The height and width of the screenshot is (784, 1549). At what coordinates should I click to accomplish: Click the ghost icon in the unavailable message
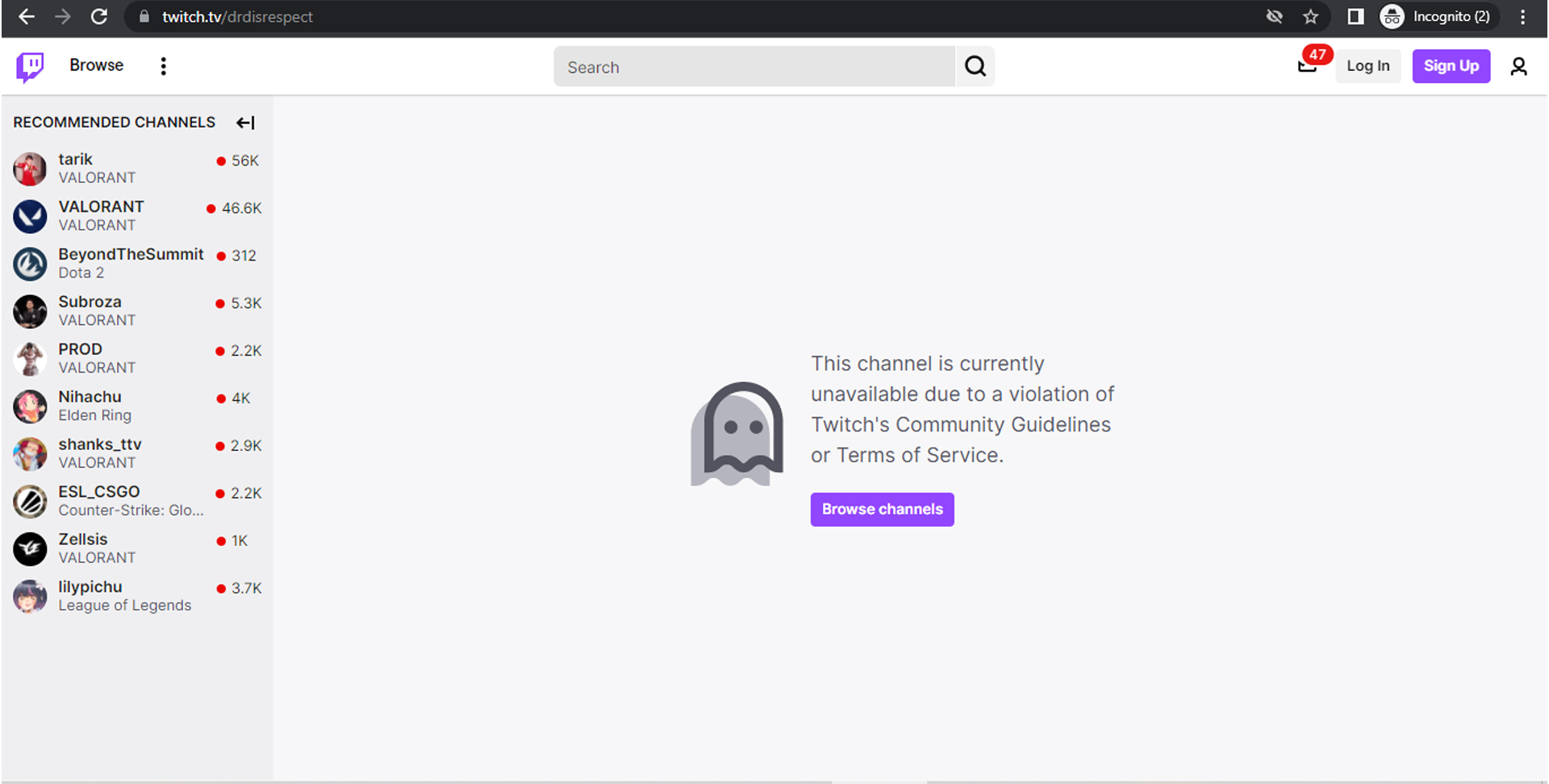[x=737, y=434]
